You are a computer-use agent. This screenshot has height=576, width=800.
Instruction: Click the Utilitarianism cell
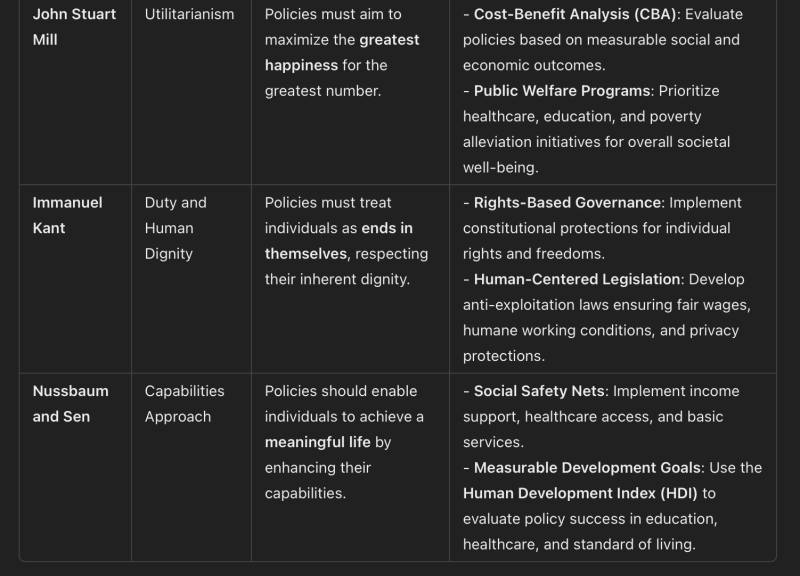click(x=189, y=14)
